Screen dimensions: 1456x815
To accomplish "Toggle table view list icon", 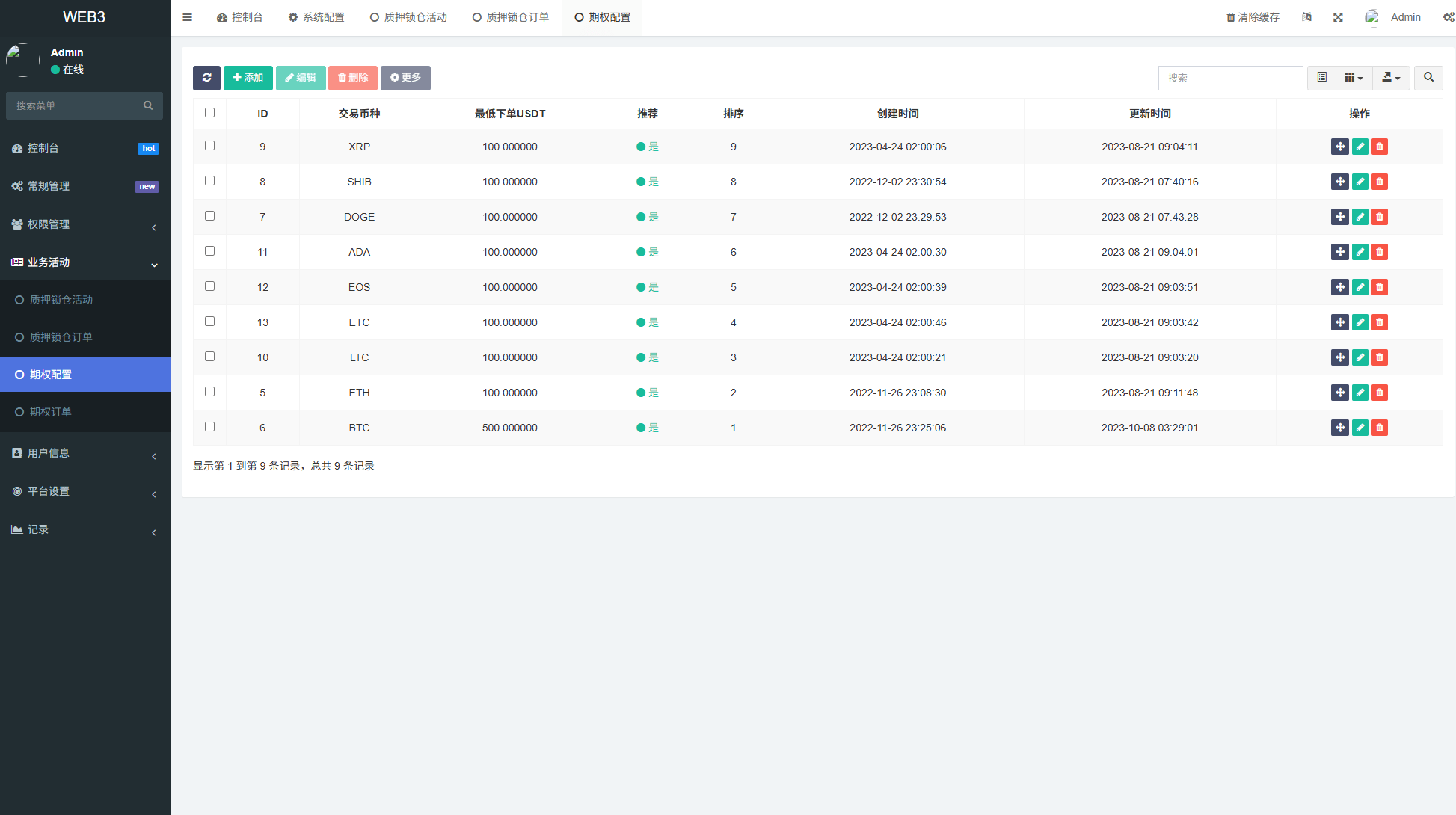I will click(1321, 78).
